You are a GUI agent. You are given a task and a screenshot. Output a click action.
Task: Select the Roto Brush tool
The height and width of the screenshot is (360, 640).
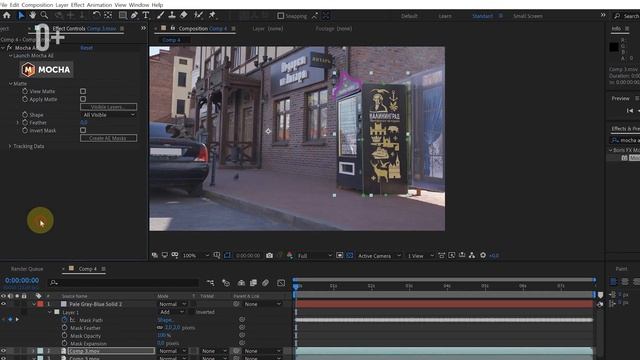click(x=198, y=15)
